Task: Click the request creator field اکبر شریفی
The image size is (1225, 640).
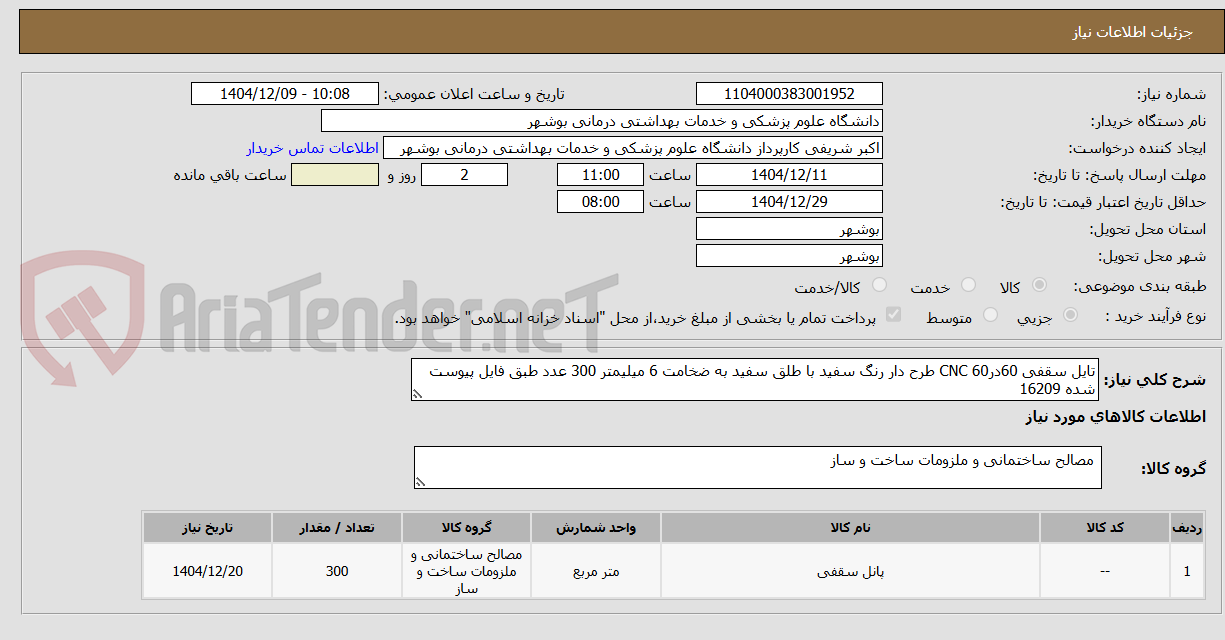Action: pyautogui.click(x=633, y=148)
